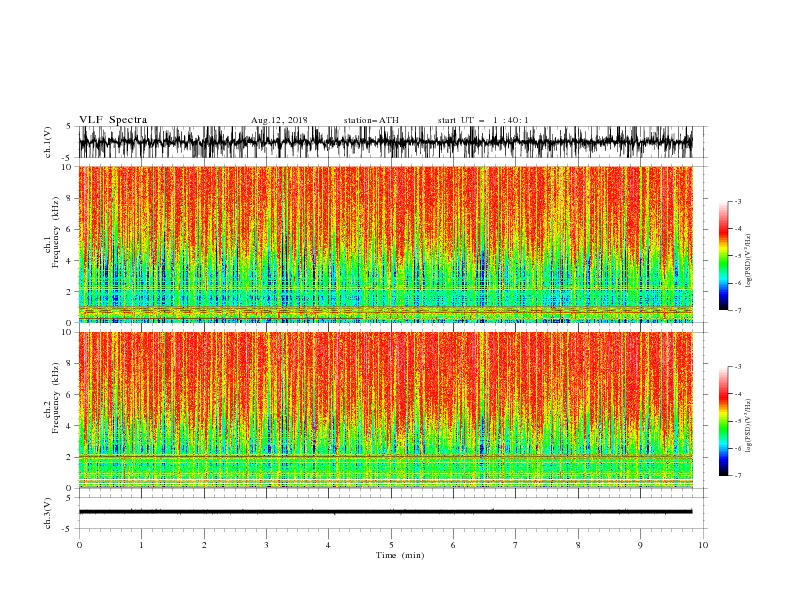Click the ch.2 frequency axis "6" tick label

point(70,395)
